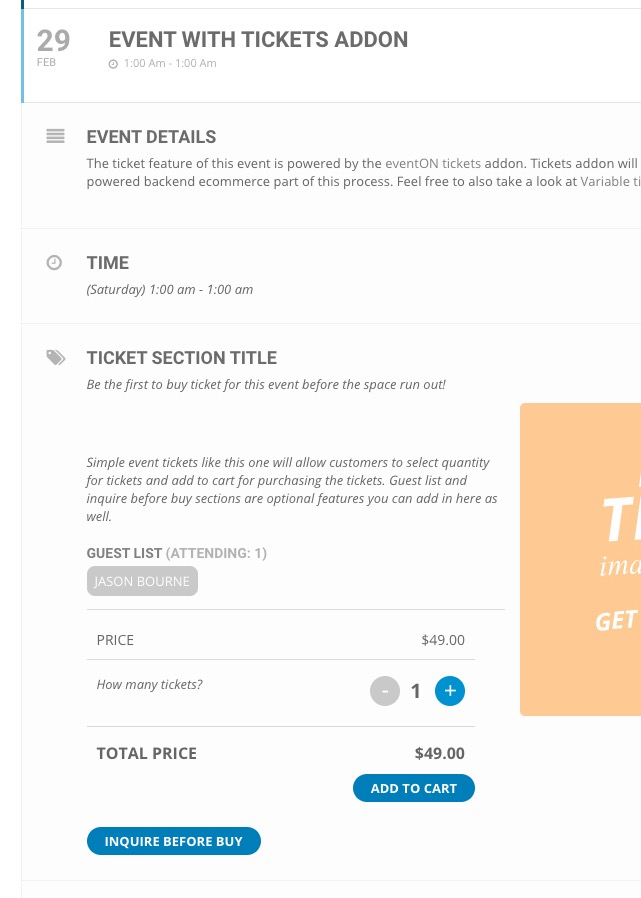Click the $49.00 value in Price row
The height and width of the screenshot is (898, 641).
pyautogui.click(x=443, y=640)
